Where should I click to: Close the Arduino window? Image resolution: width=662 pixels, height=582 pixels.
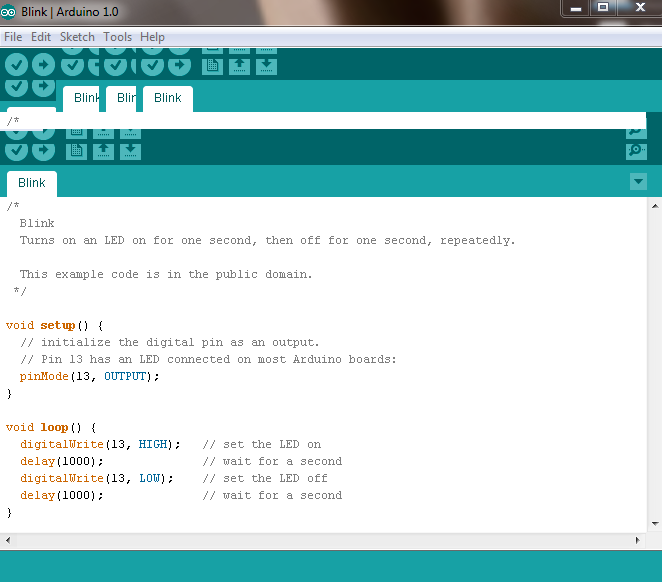click(640, 8)
